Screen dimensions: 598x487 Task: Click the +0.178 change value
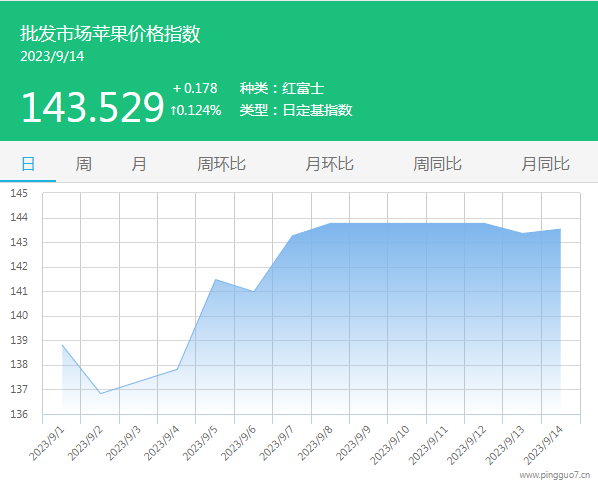tap(195, 88)
